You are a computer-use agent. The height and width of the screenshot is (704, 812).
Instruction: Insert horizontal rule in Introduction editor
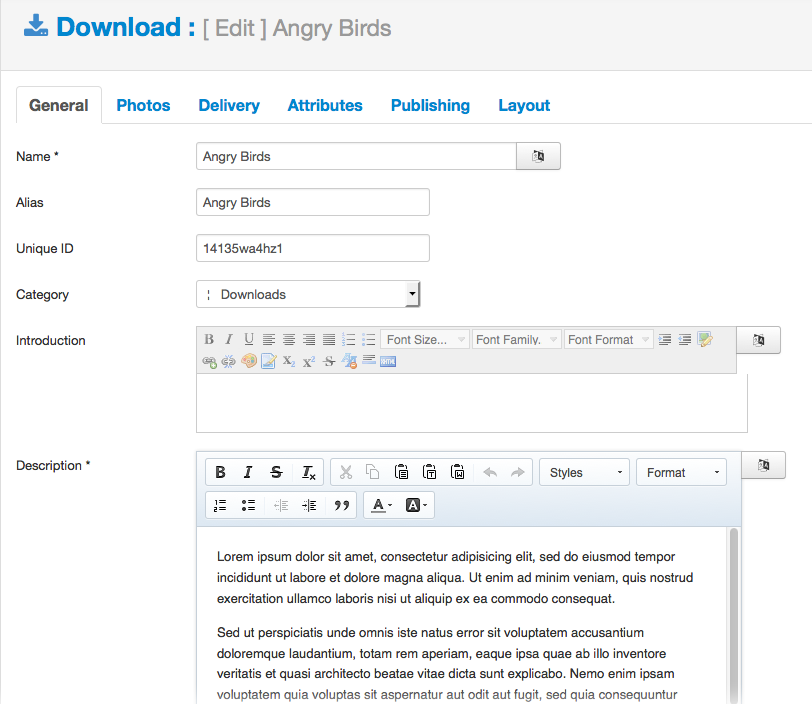click(369, 360)
